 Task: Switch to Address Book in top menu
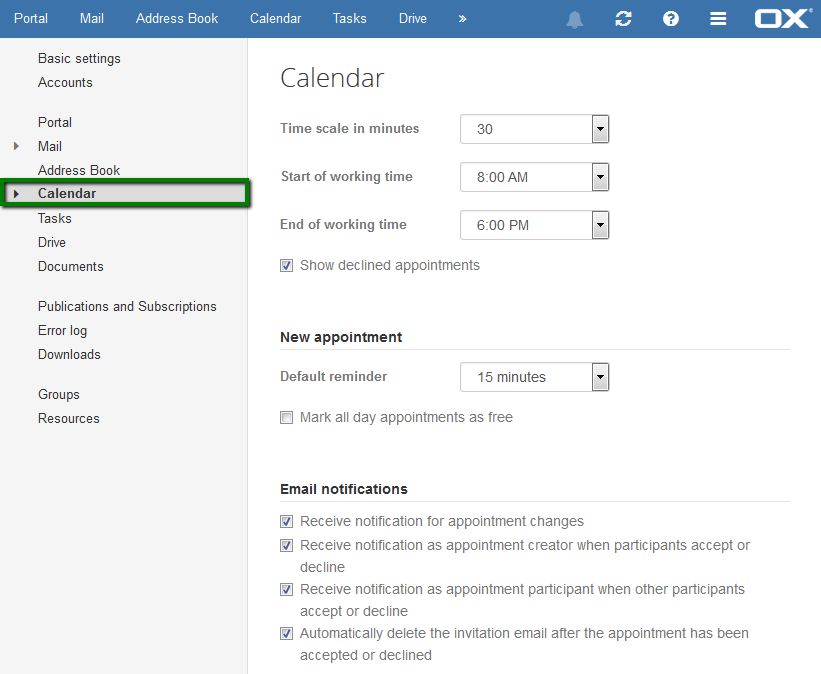click(177, 19)
